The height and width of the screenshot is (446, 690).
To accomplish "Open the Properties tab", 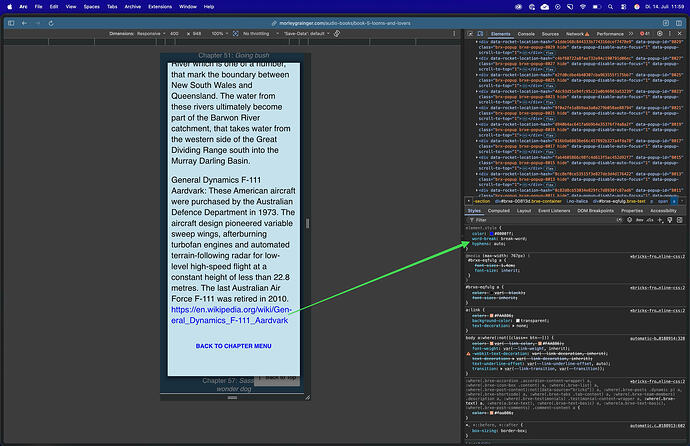I will [x=632, y=211].
